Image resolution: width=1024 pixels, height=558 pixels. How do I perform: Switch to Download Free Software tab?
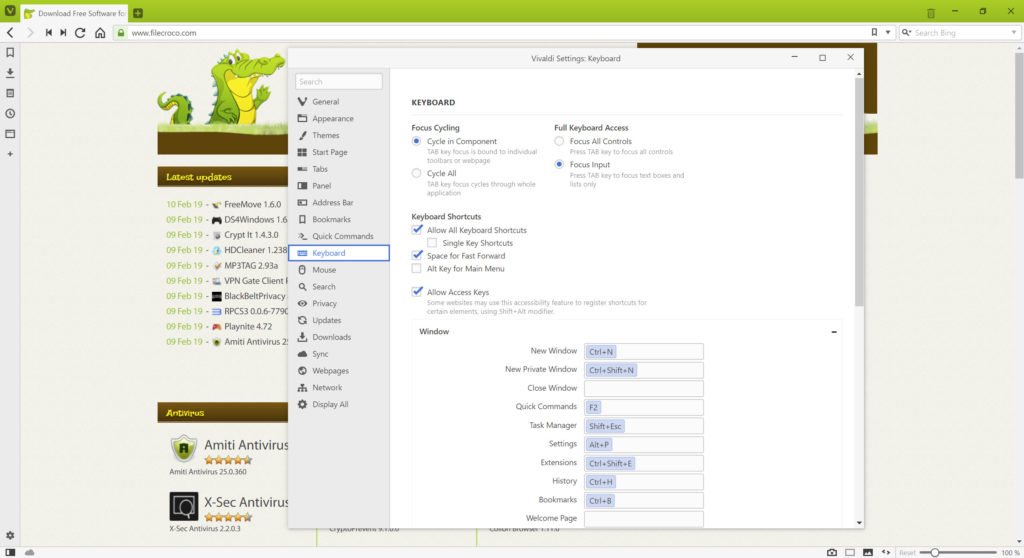74,13
